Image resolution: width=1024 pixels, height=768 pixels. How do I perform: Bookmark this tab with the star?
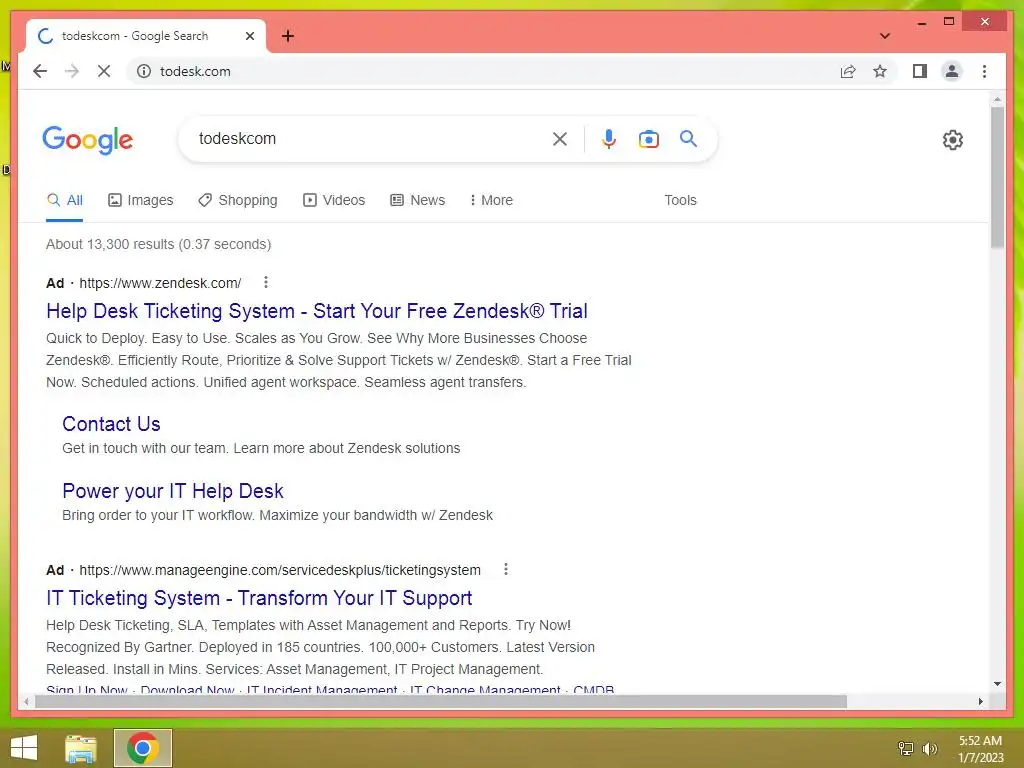pyautogui.click(x=880, y=71)
